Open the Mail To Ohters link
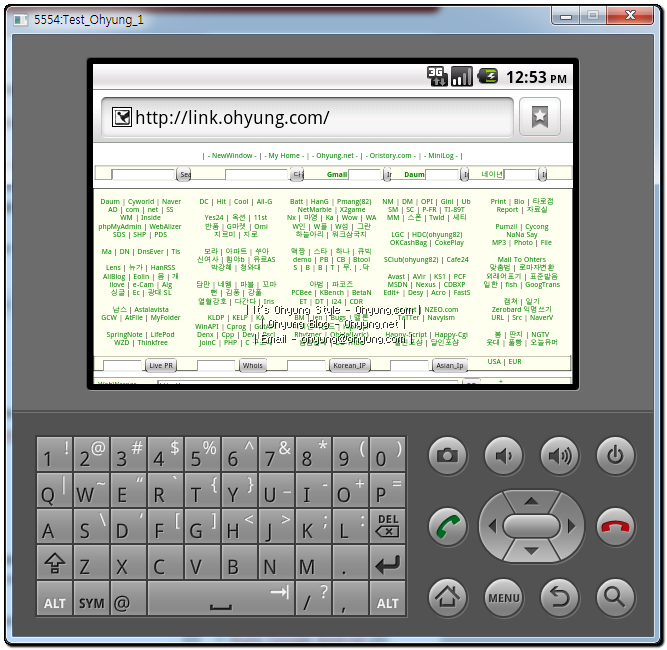 (522, 259)
